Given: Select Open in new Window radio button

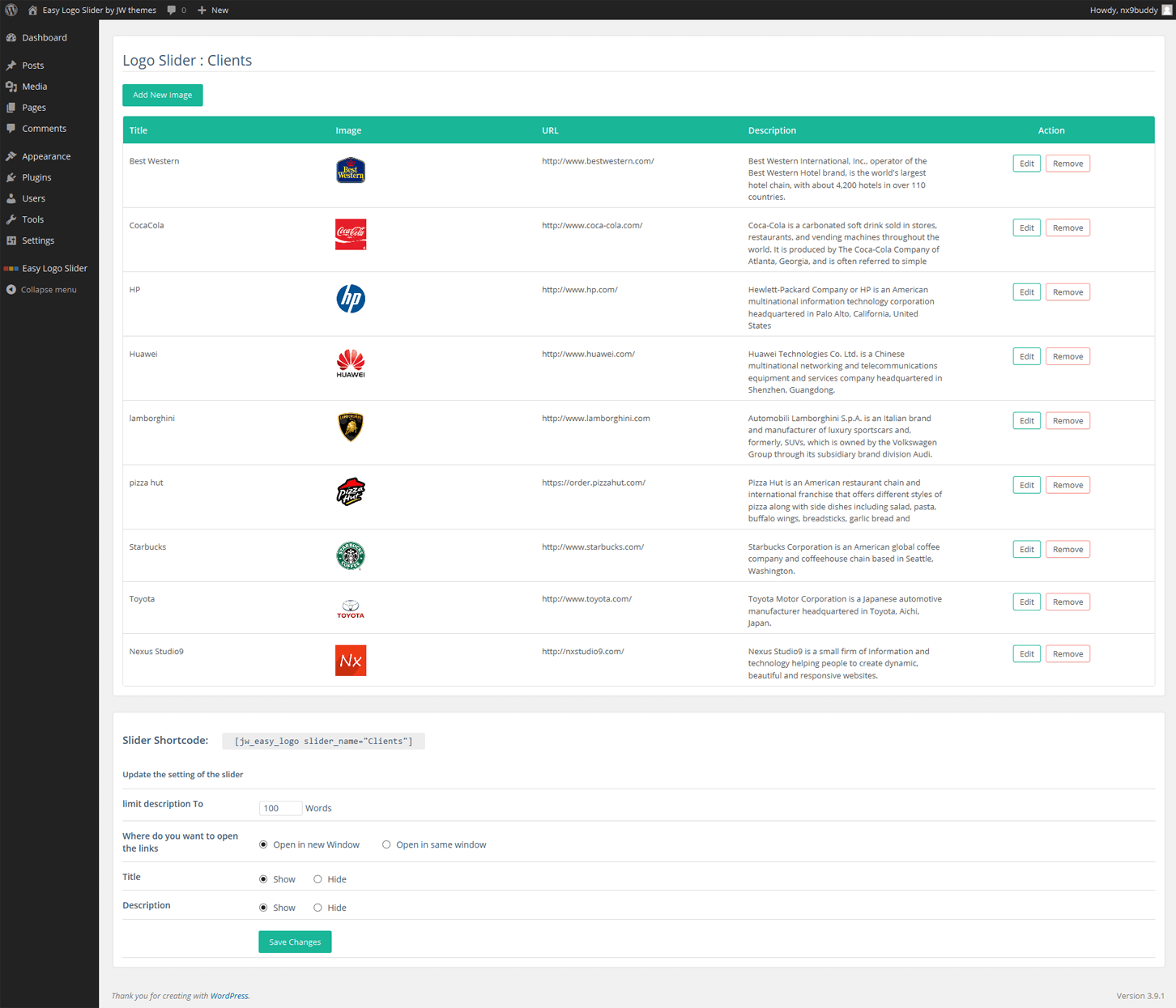Looking at the screenshot, I should pos(263,844).
